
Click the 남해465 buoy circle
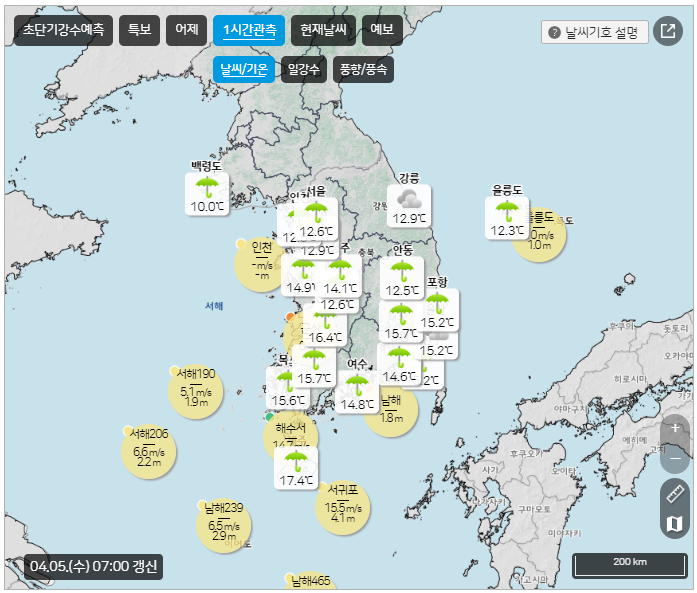tap(311, 581)
